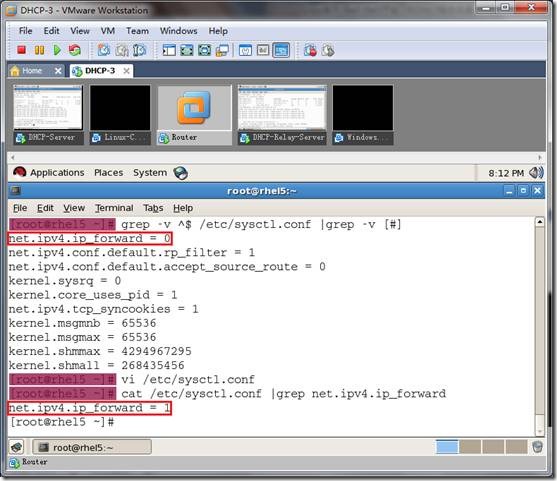The height and width of the screenshot is (481, 557).
Task: Toggle the sidebar panel toolbar icon
Action: coord(169,50)
